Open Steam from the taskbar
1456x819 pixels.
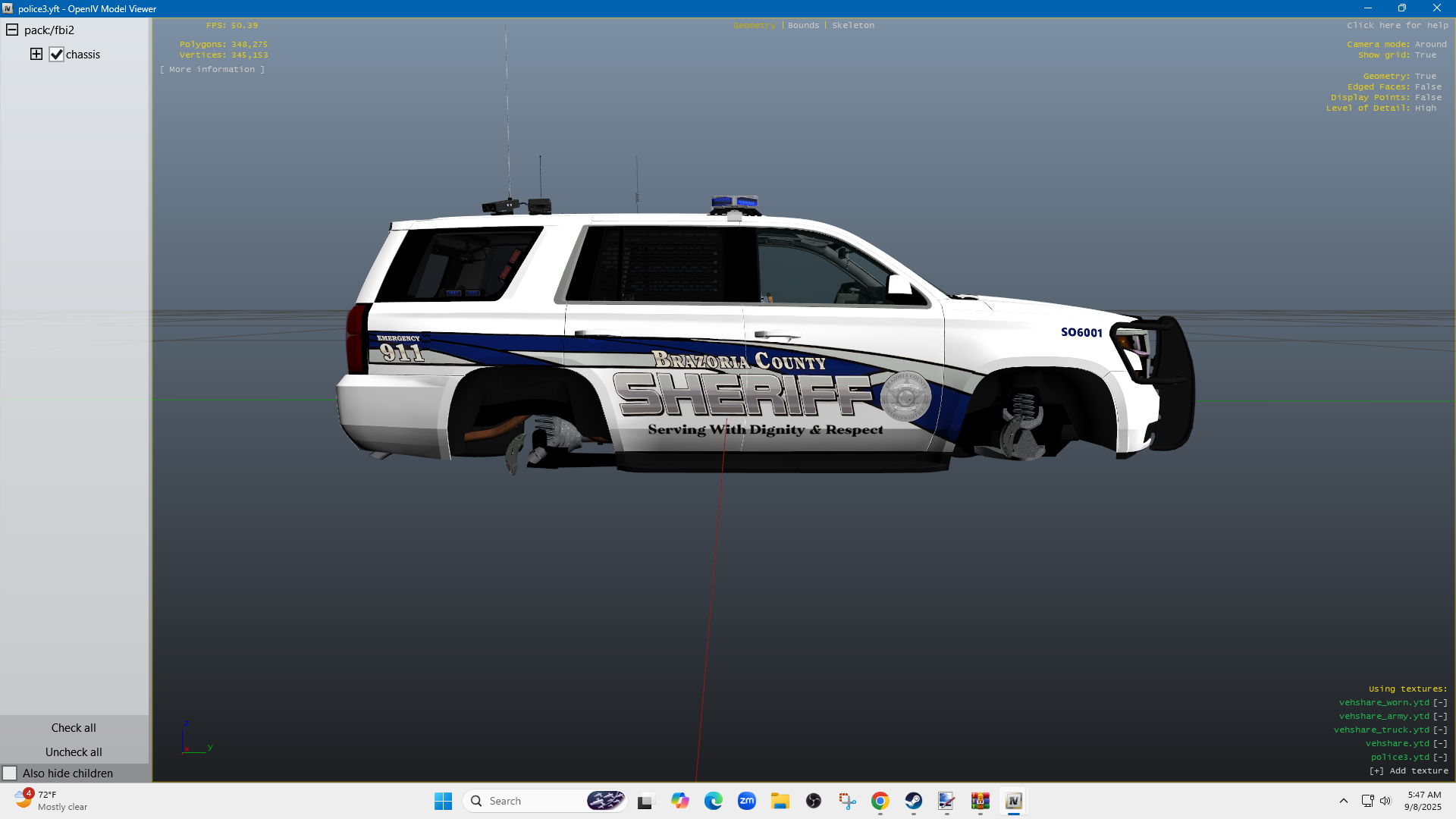[913, 801]
